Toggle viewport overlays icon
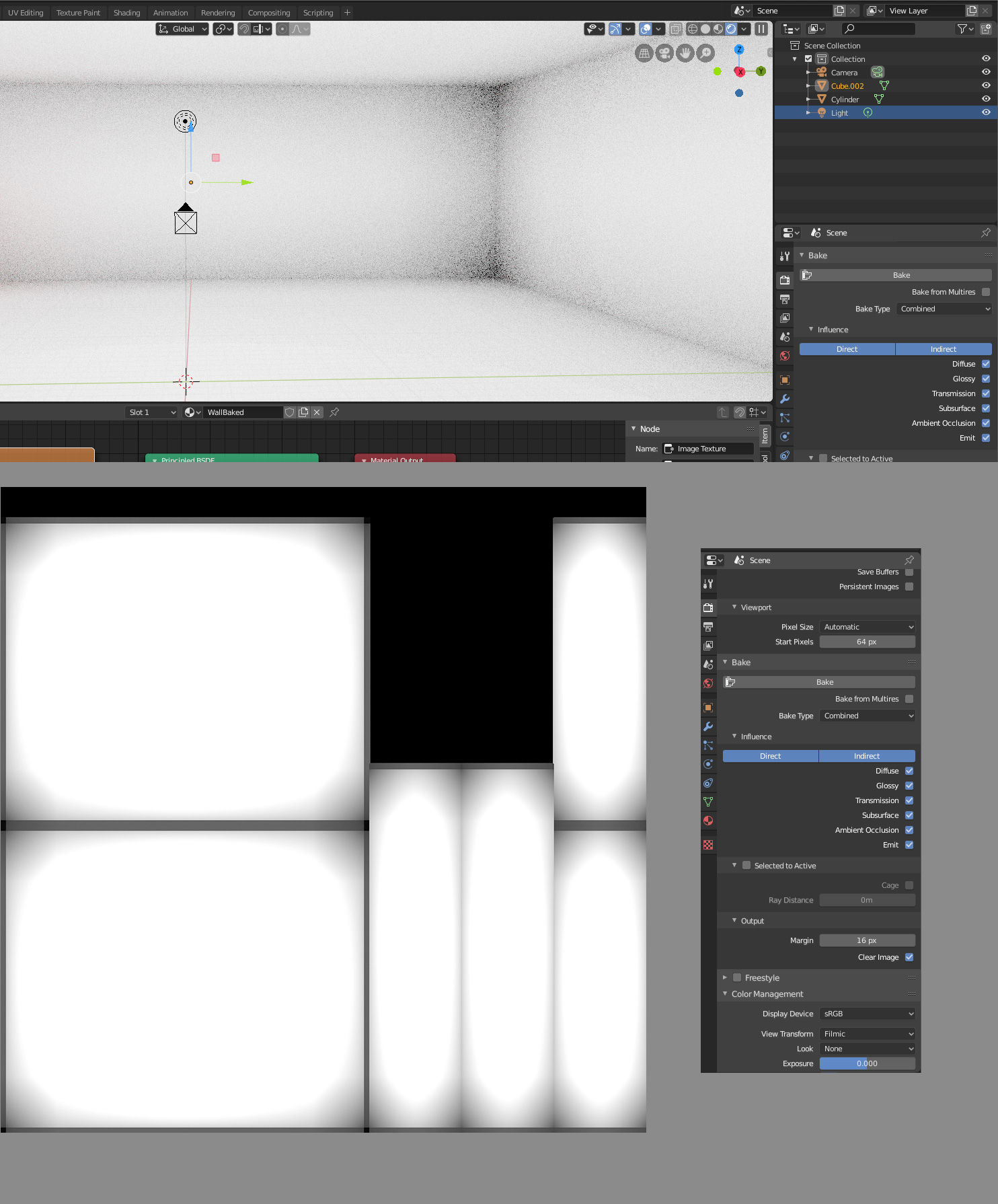 [646, 29]
